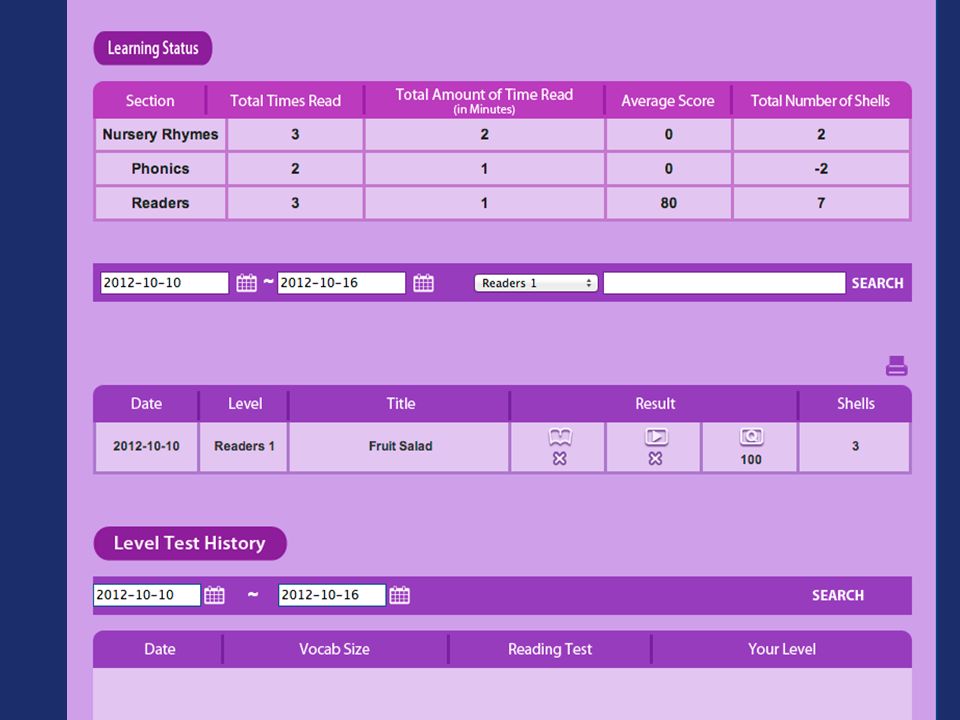Focus the Level Test History start date field

point(147,595)
